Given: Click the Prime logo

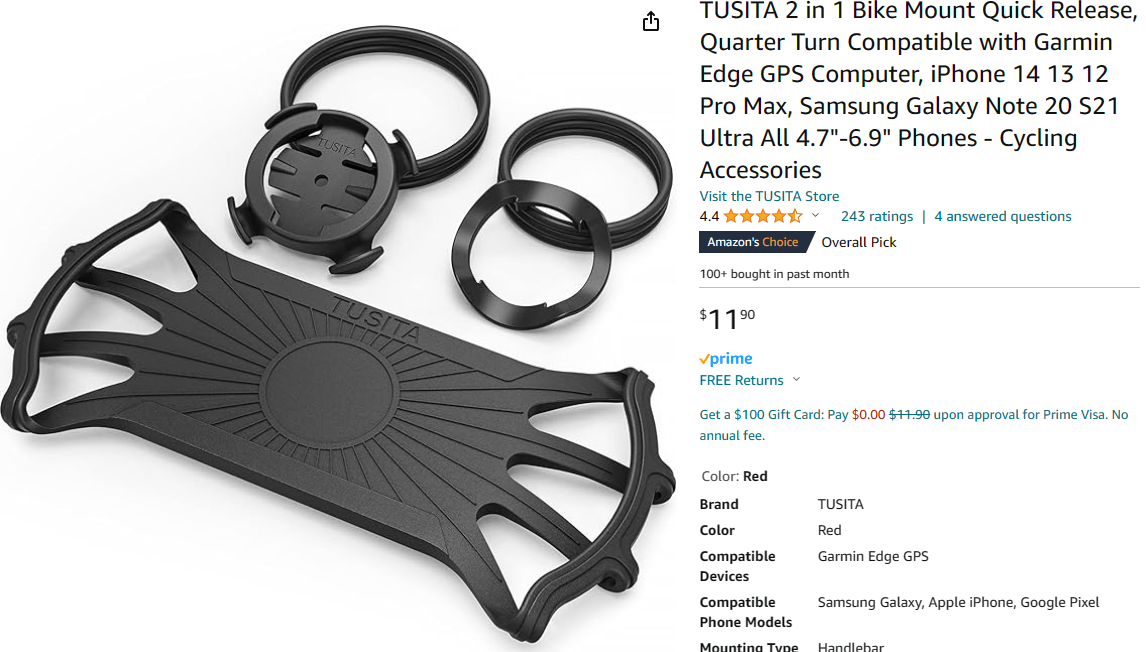Looking at the screenshot, I should tap(726, 358).
